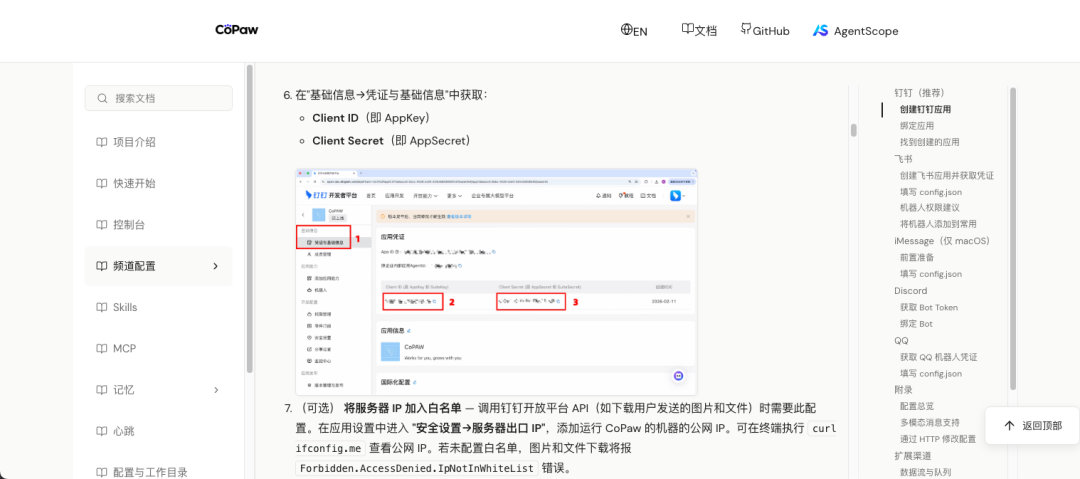Click the bold Client Secret text
Screen dimensions: 1080x479
click(x=348, y=141)
